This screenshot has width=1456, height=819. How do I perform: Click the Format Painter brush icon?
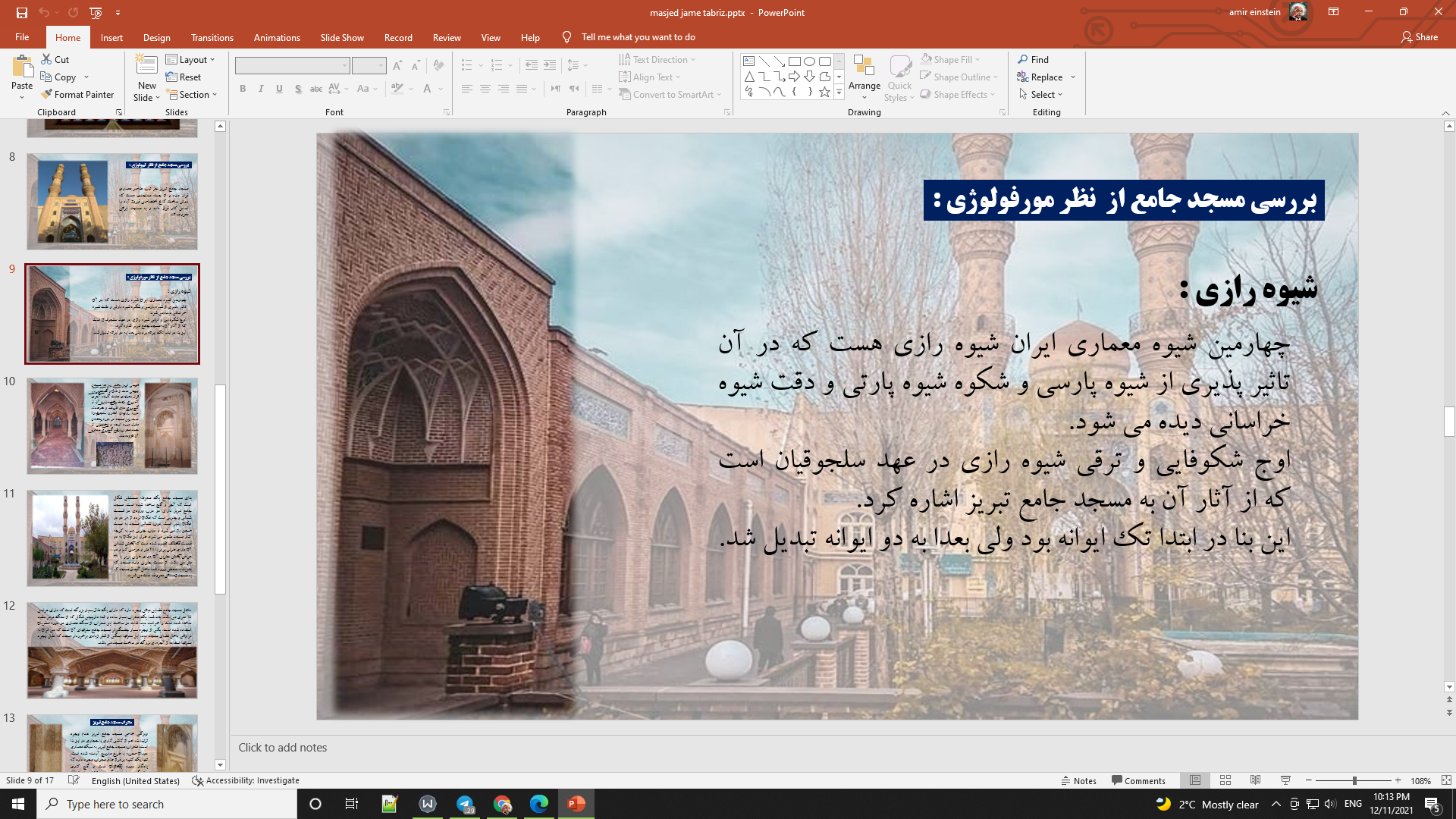point(47,95)
